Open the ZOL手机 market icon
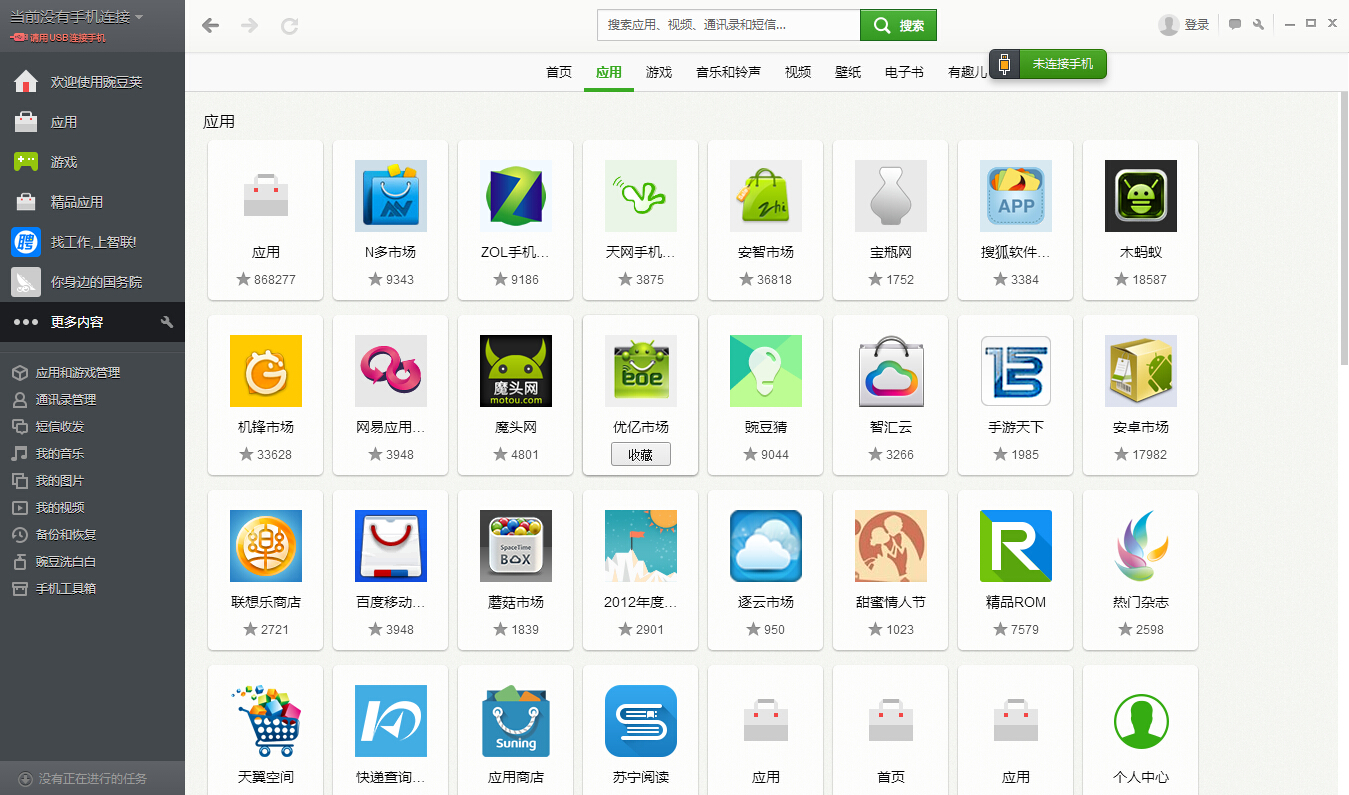1349x795 pixels. pyautogui.click(x=515, y=196)
